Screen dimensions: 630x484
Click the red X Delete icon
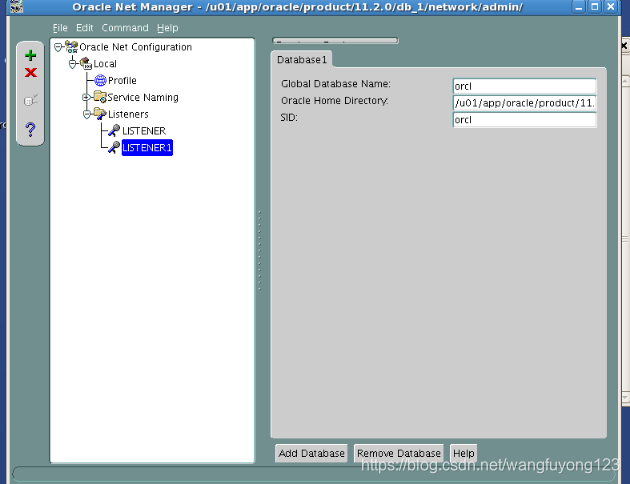click(31, 73)
